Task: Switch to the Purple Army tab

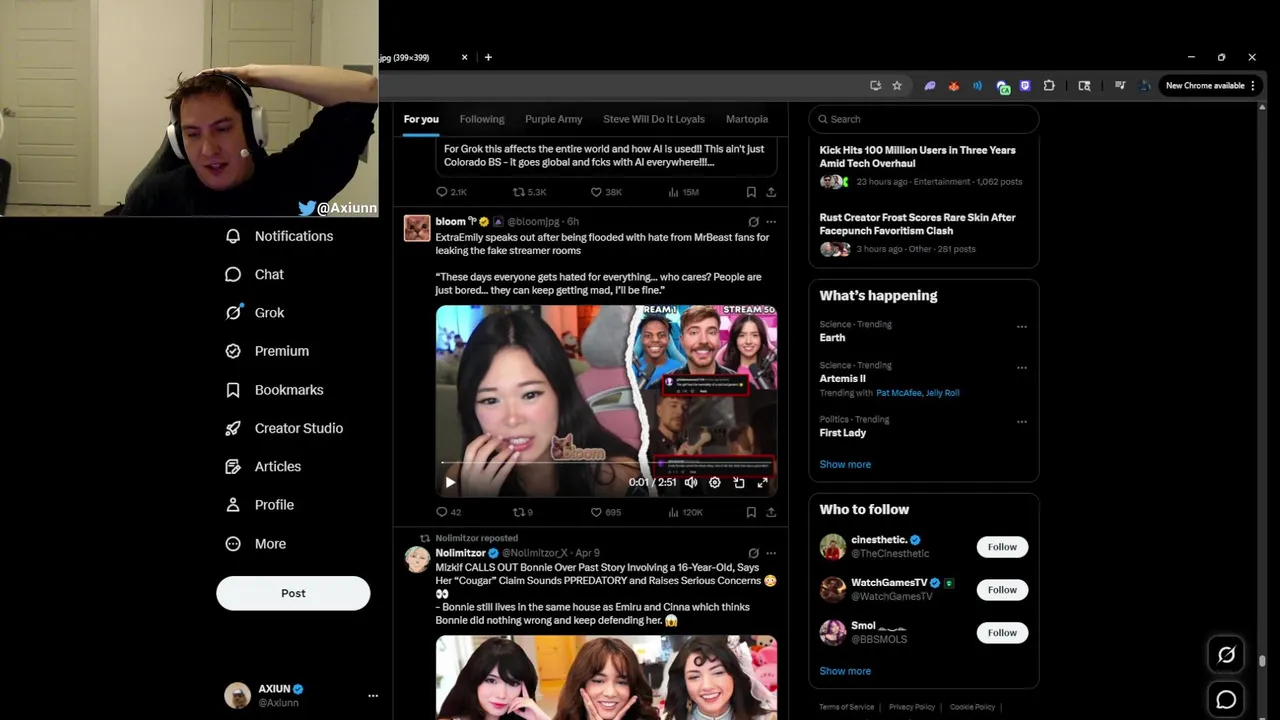Action: 554,119
